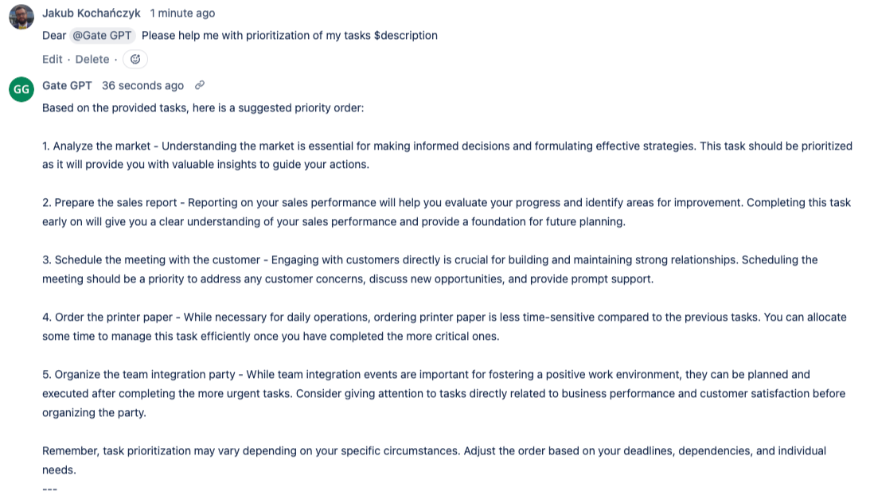
Task: Copy link to Gate GPT's comment
Action: (200, 86)
